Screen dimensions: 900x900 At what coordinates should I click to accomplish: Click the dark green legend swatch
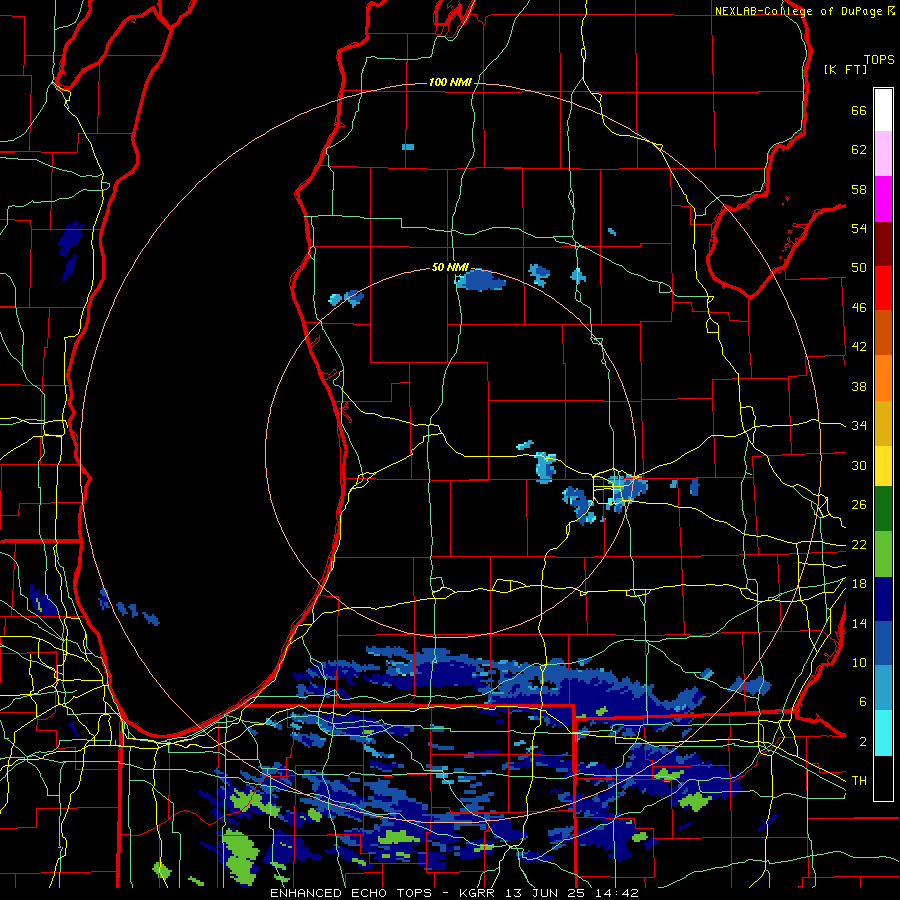click(x=883, y=509)
